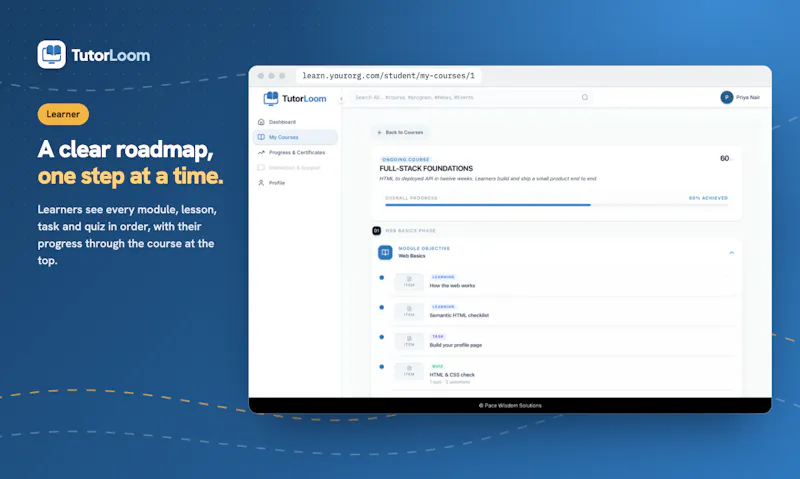Open the Semantic HTML checklist lesson
The width and height of the screenshot is (800, 479).
coord(459,315)
